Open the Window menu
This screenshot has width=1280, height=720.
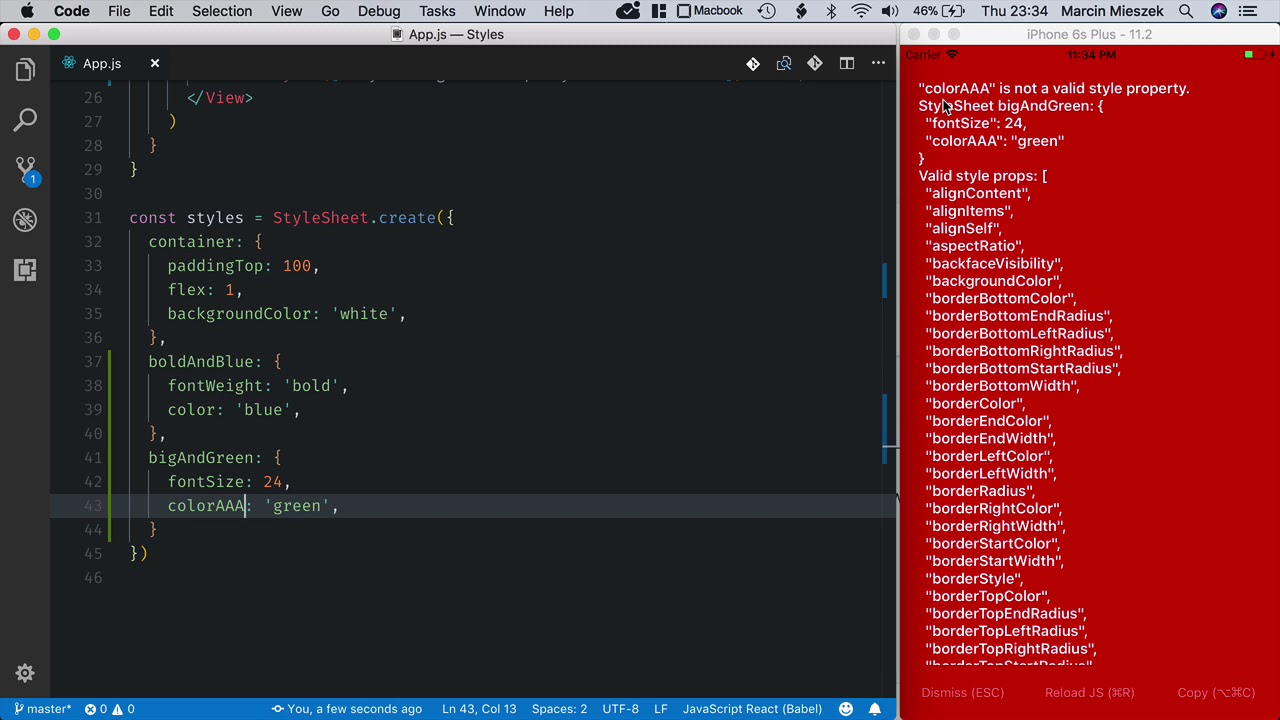pyautogui.click(x=499, y=11)
